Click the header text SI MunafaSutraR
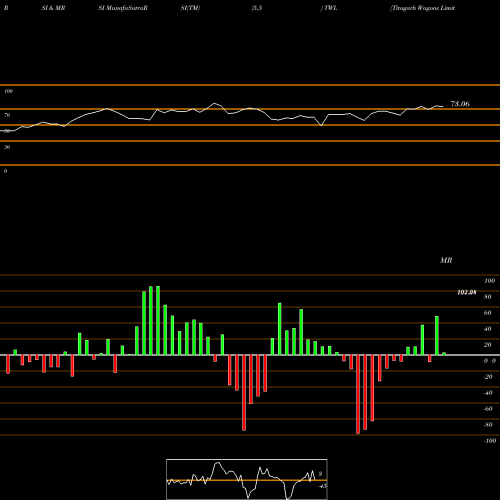Viewport: 500px width, 500px height. point(123,8)
